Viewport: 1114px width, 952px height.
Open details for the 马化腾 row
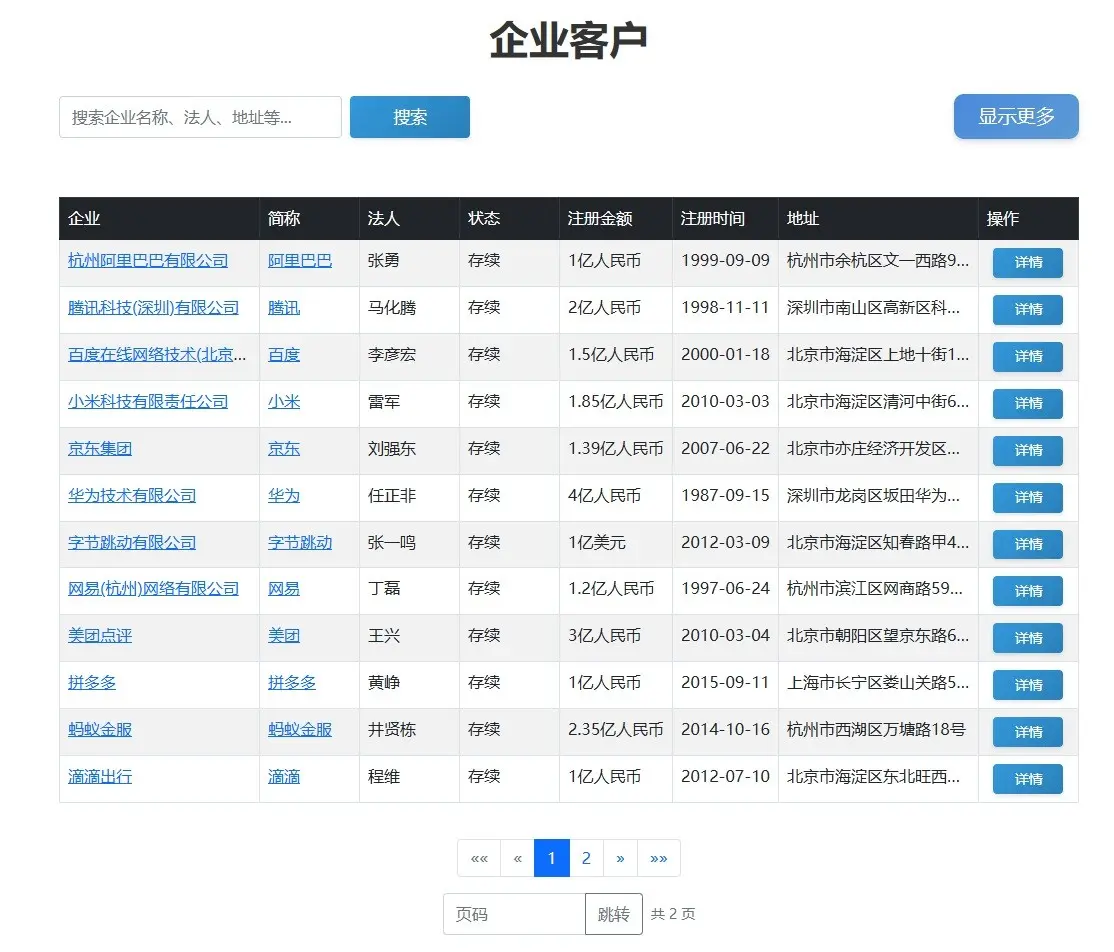click(x=1027, y=310)
